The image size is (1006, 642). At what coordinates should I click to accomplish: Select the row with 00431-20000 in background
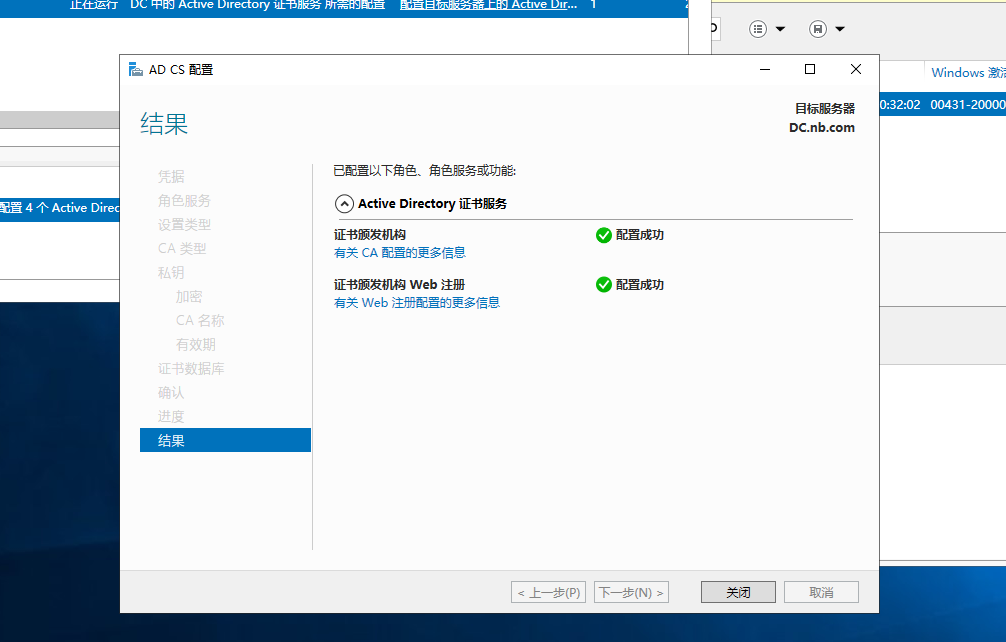coord(942,105)
